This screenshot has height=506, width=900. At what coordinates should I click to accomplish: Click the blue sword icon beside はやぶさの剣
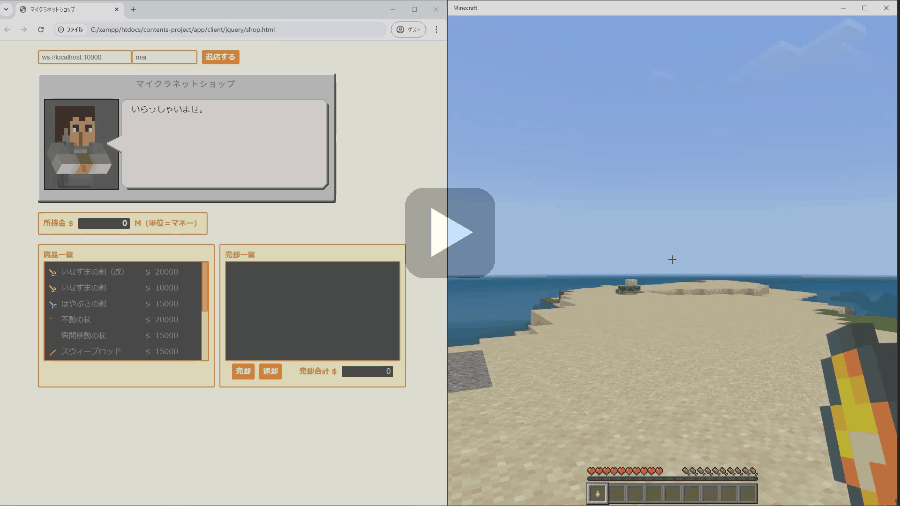[52, 304]
